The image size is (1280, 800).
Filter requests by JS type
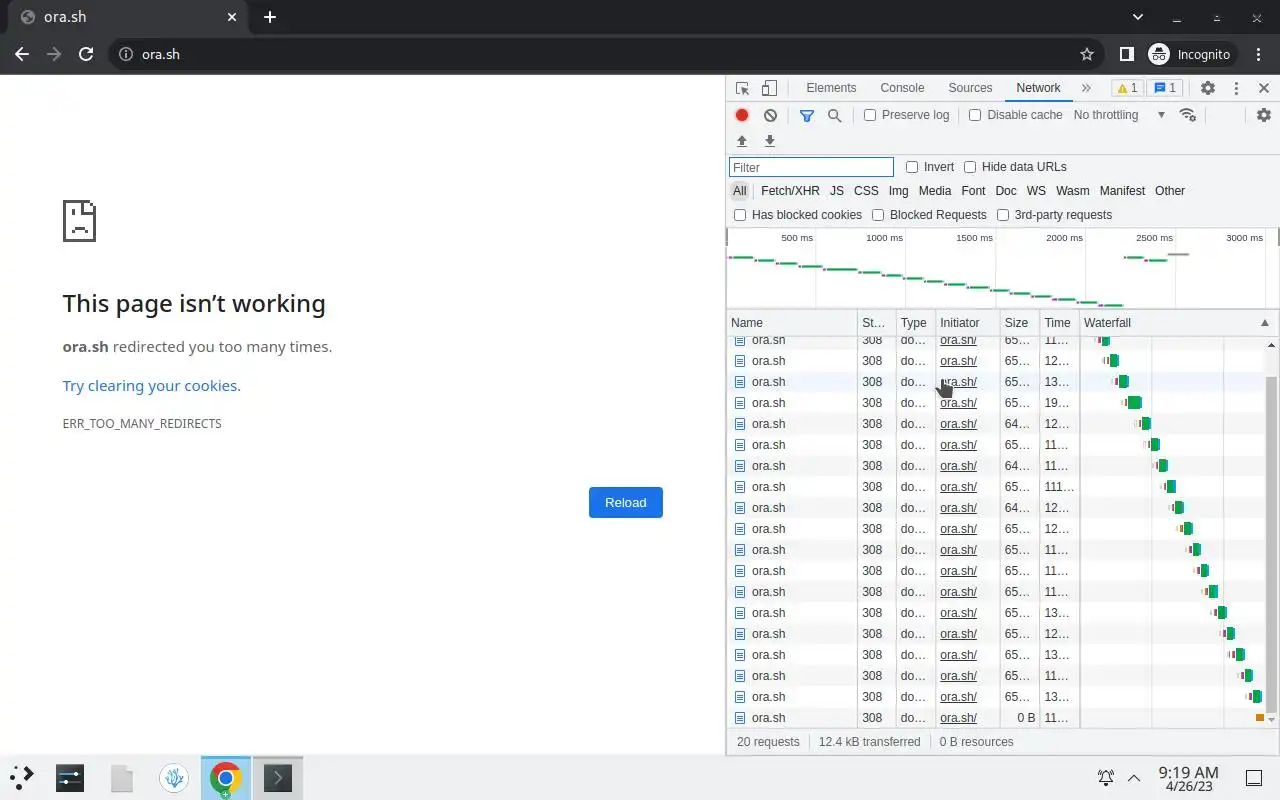pyautogui.click(x=837, y=191)
